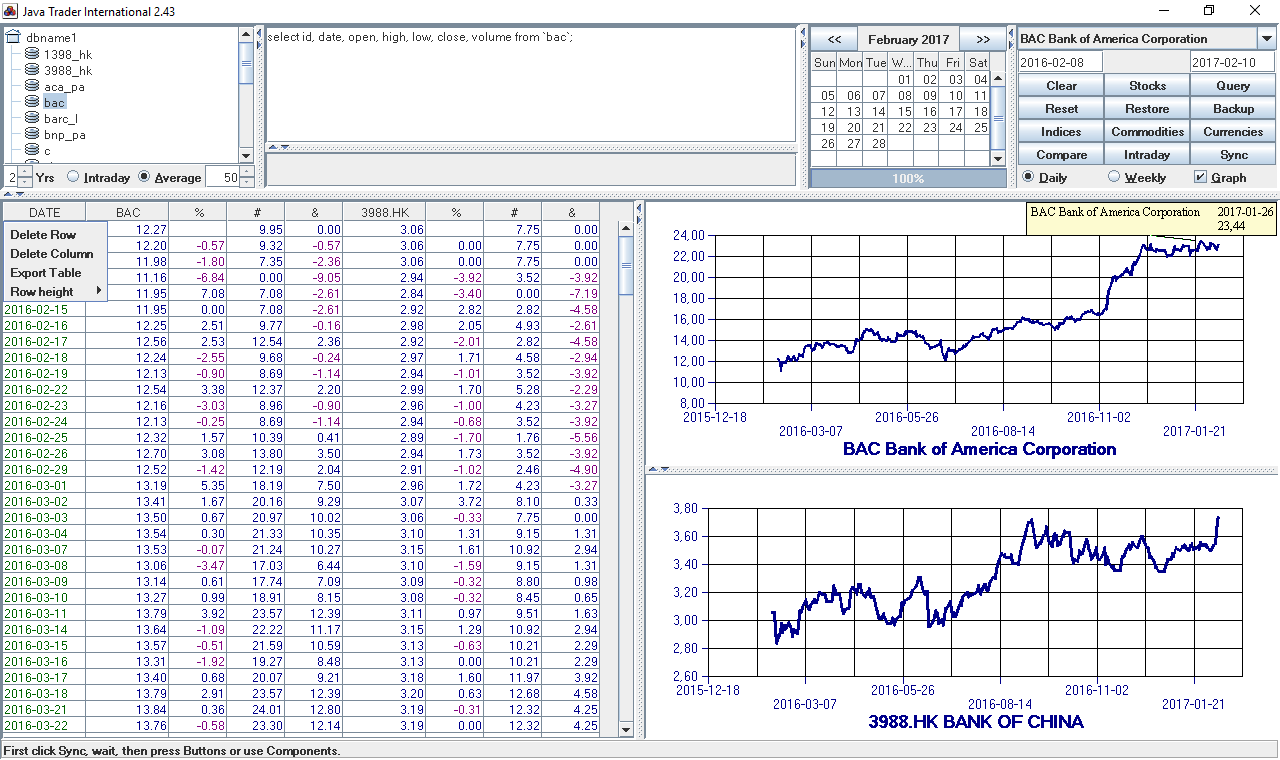Toggle the Graph checkbox
Screen dimensions: 1280x760
(x=1201, y=177)
